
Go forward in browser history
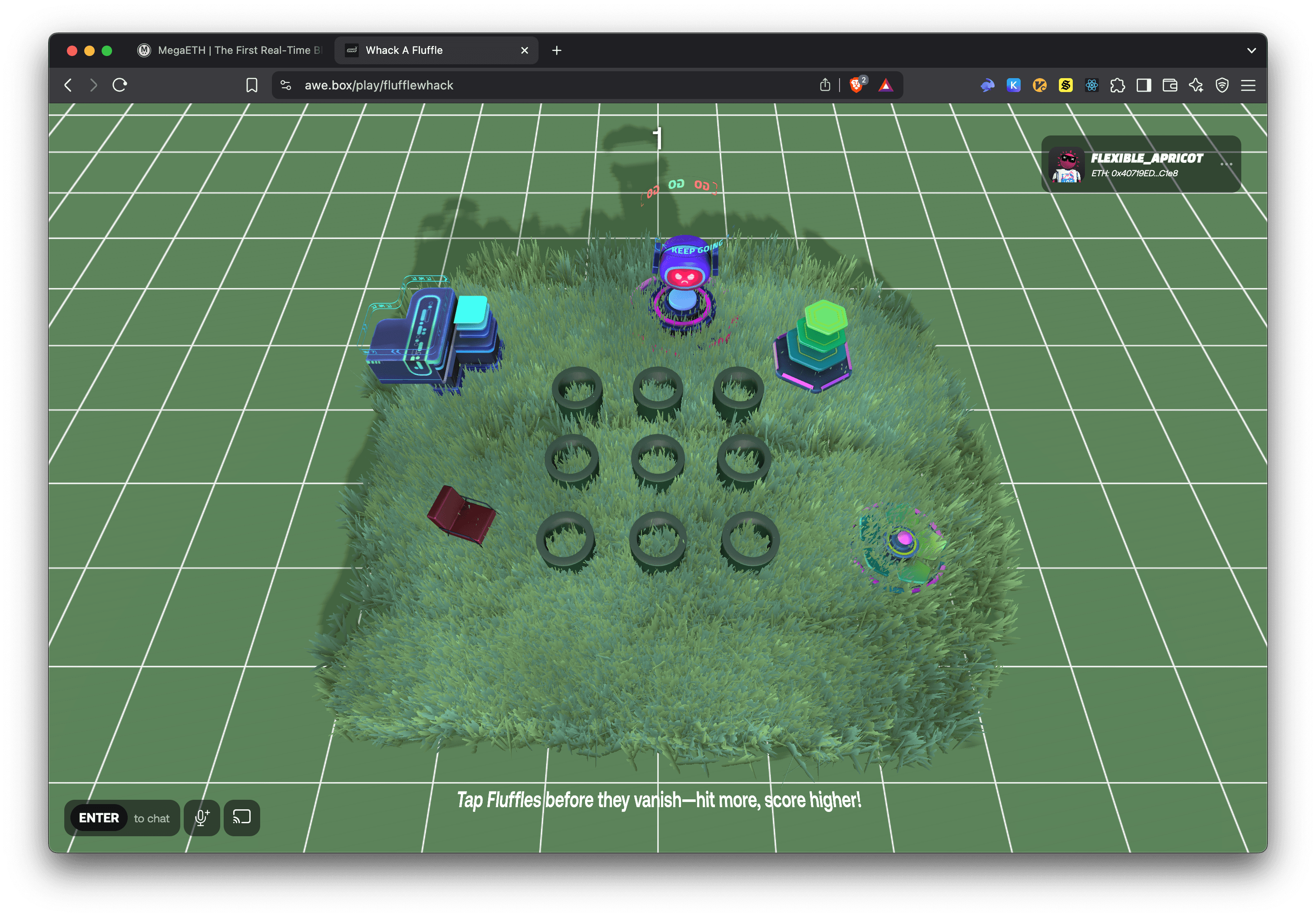coord(93,86)
